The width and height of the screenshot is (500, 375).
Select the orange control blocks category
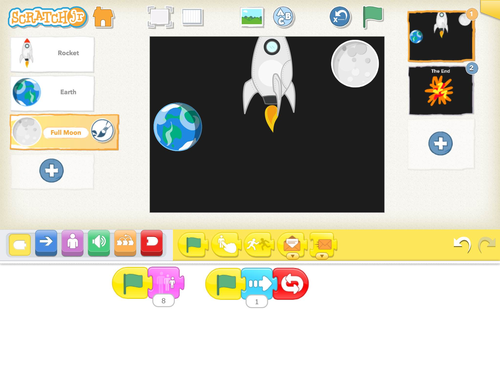point(125,243)
